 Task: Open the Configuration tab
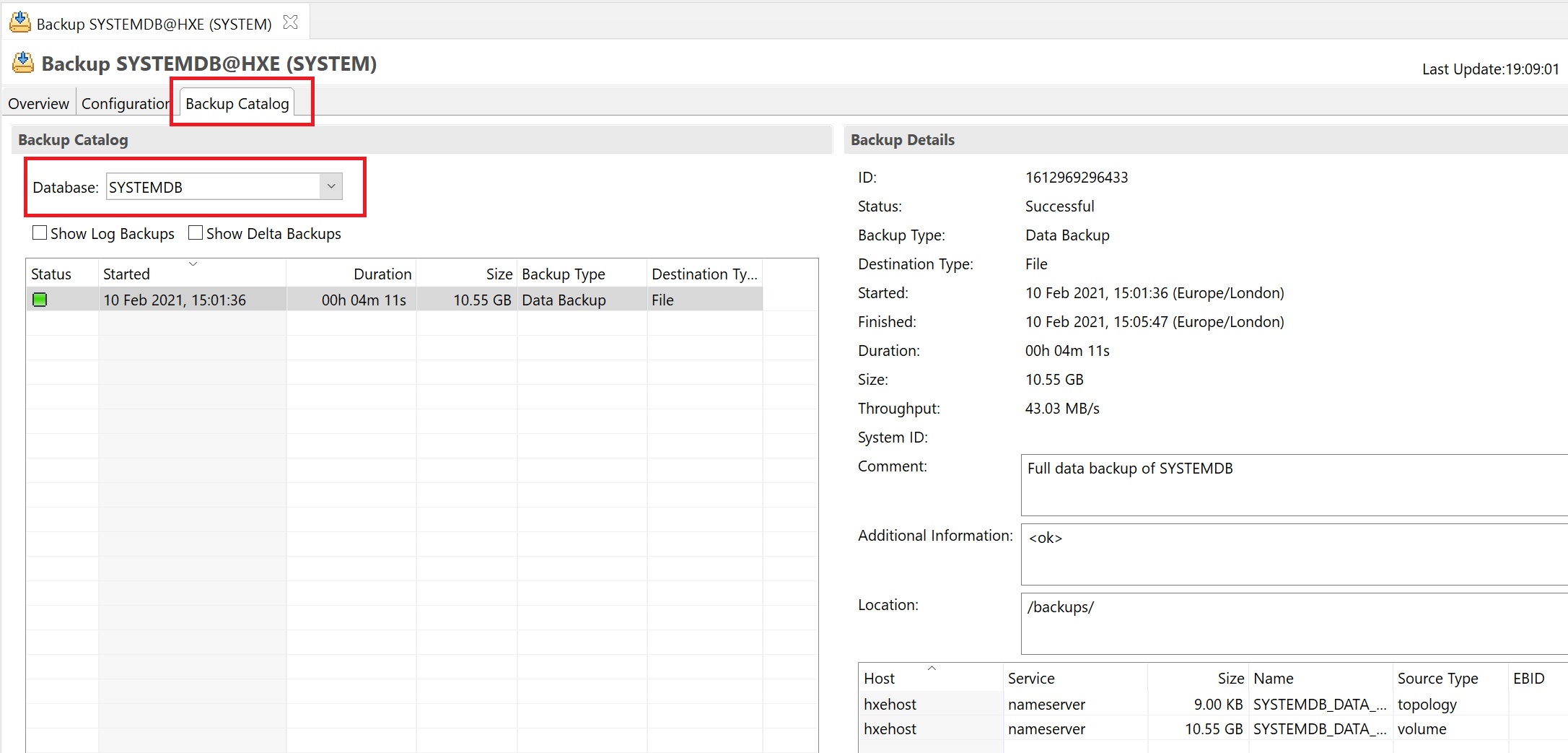[x=125, y=103]
